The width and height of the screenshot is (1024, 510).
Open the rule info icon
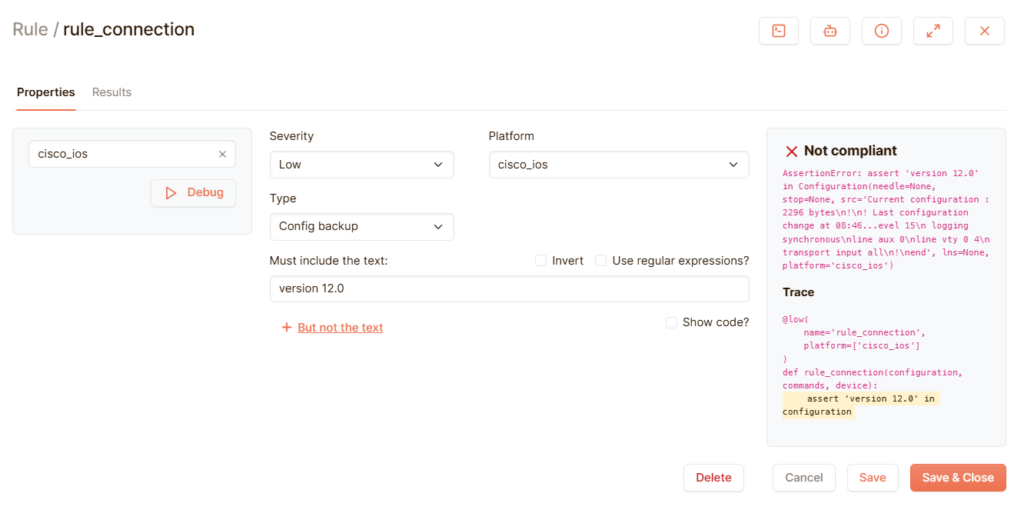pyautogui.click(x=881, y=31)
